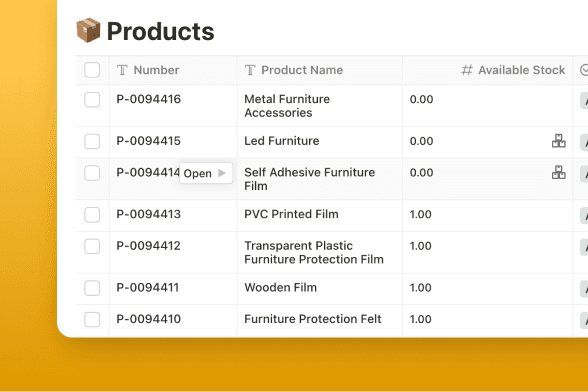Viewport: 588px width, 392px height.
Task: Click the stock boxes icon in Led Furniture row
Action: pyautogui.click(x=558, y=141)
